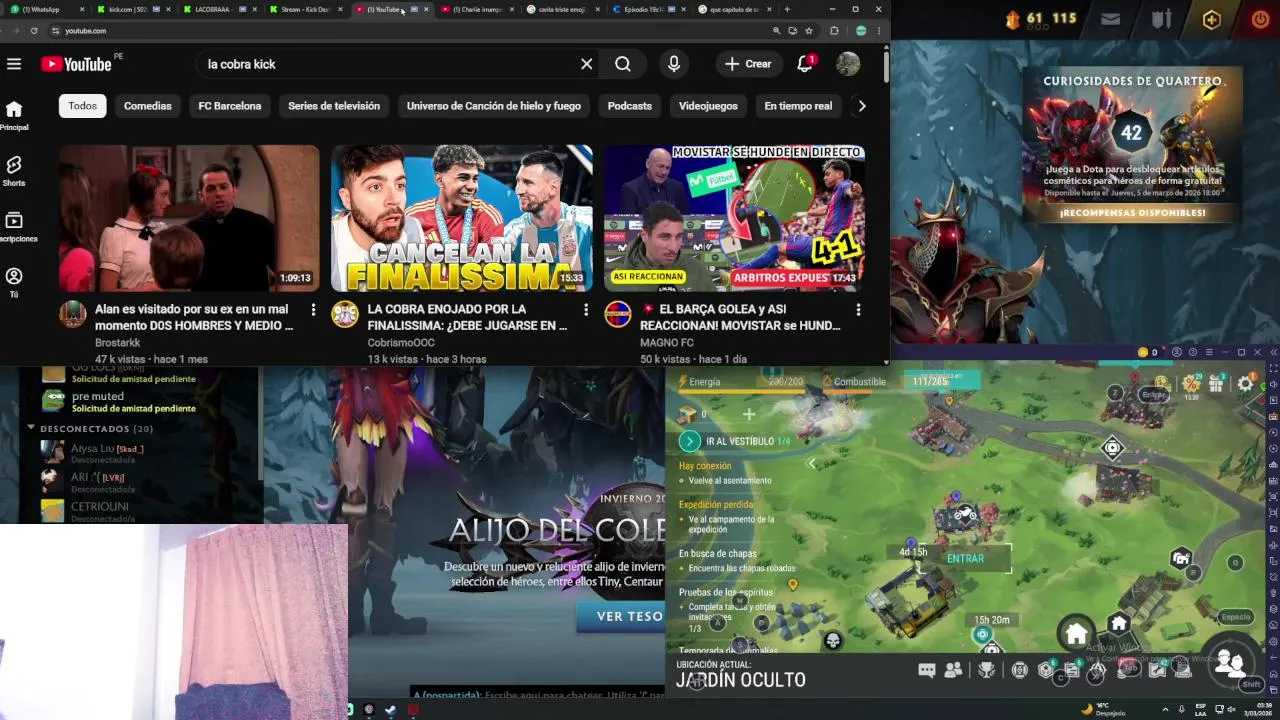1280x720 pixels.
Task: Open YouTube notifications bell
Action: (x=805, y=64)
